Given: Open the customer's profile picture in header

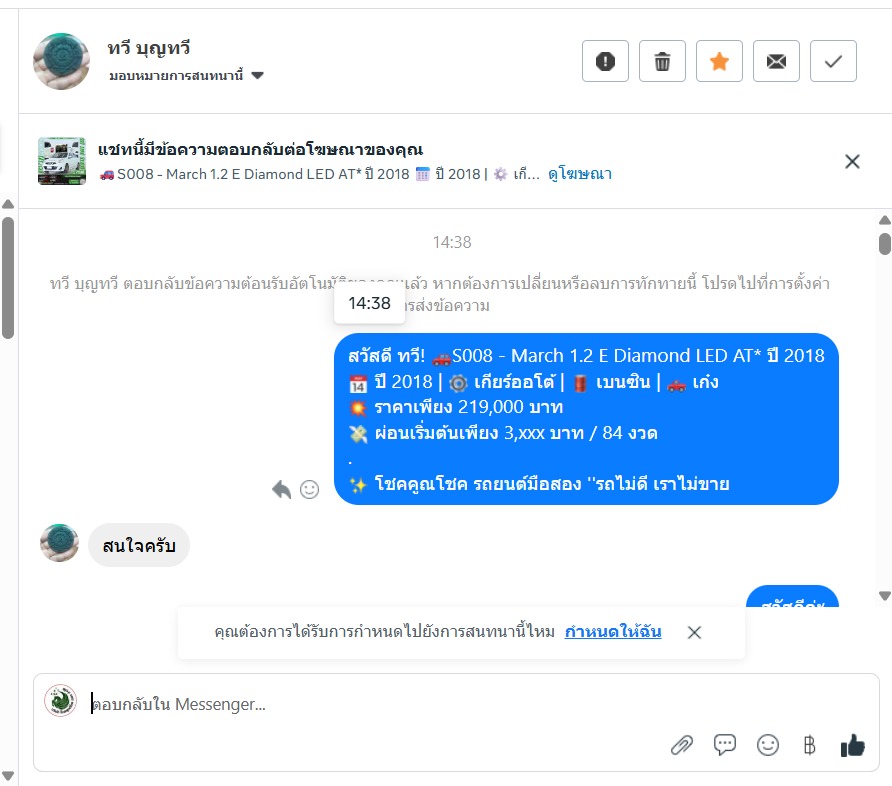Looking at the screenshot, I should [x=61, y=61].
